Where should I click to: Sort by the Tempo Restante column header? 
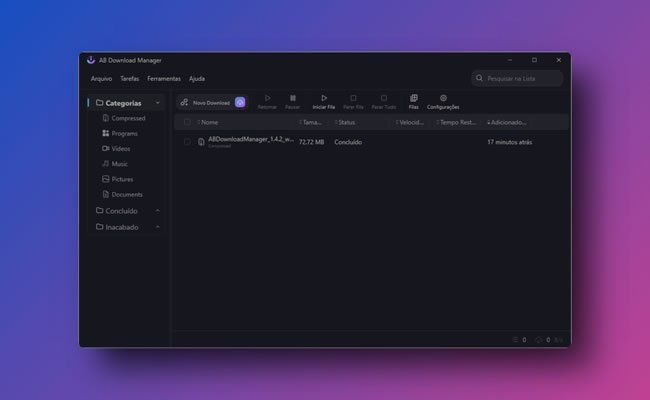pyautogui.click(x=458, y=122)
